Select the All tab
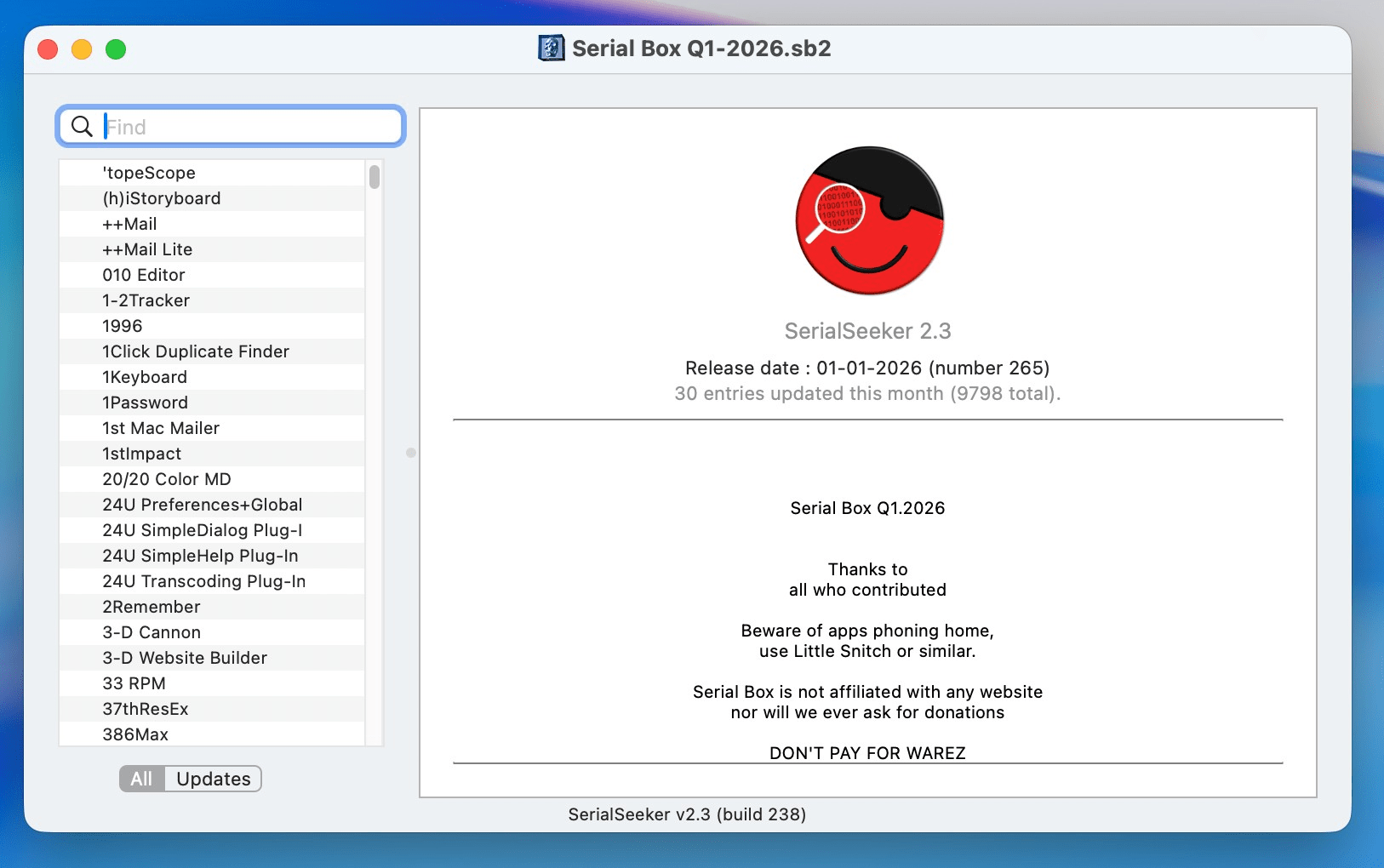Image resolution: width=1384 pixels, height=868 pixels. 141,778
